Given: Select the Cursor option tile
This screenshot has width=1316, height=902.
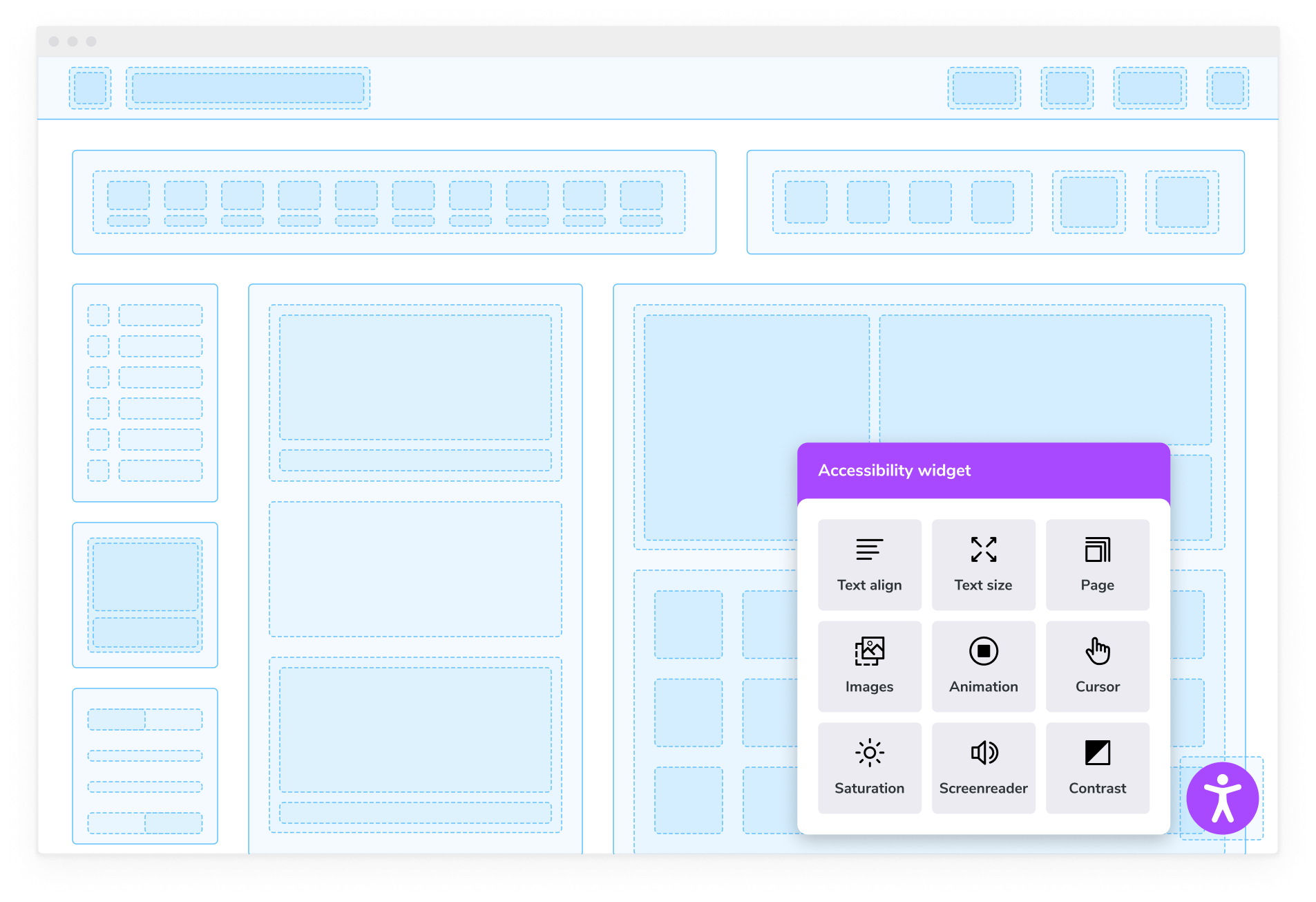Looking at the screenshot, I should point(1097,666).
